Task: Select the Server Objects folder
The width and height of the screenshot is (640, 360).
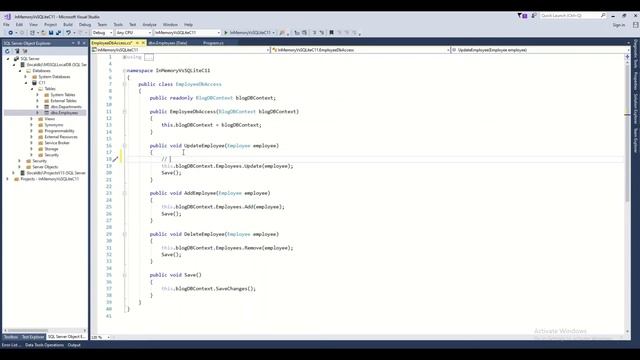Action: coord(45,167)
